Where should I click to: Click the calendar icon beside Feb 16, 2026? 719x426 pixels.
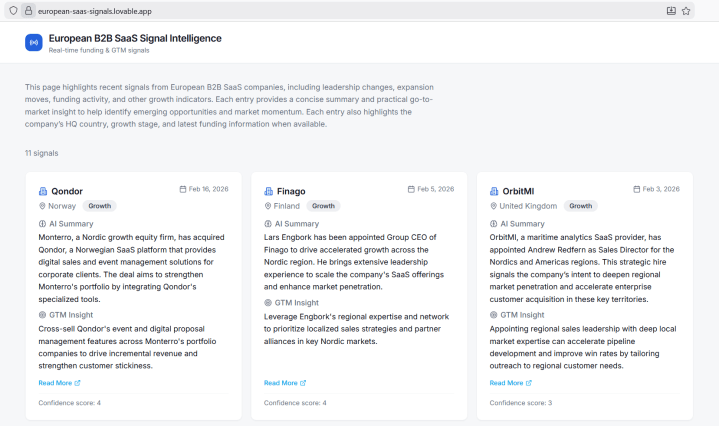click(182, 188)
